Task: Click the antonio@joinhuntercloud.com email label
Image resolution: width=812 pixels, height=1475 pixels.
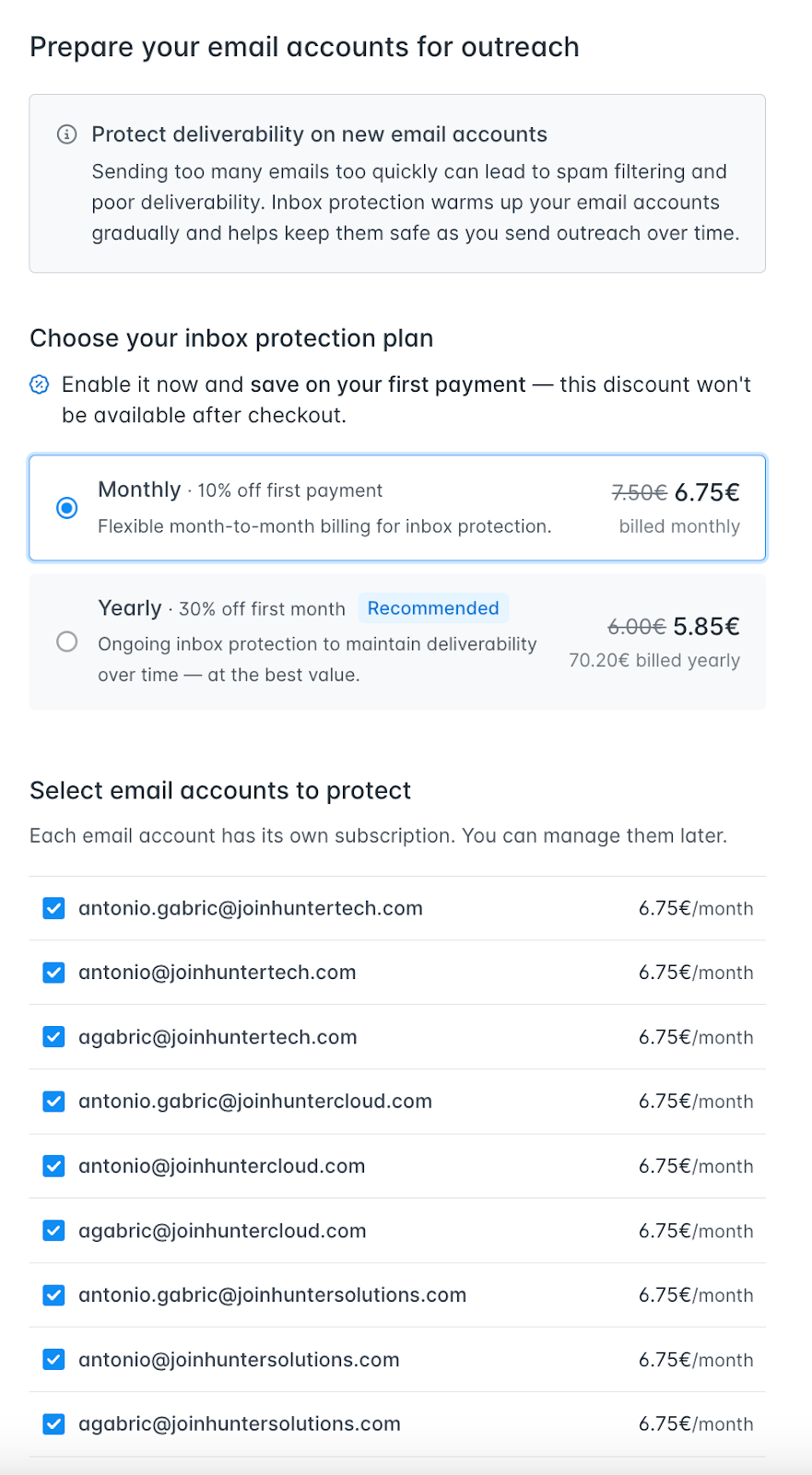Action: pyautogui.click(x=222, y=1166)
